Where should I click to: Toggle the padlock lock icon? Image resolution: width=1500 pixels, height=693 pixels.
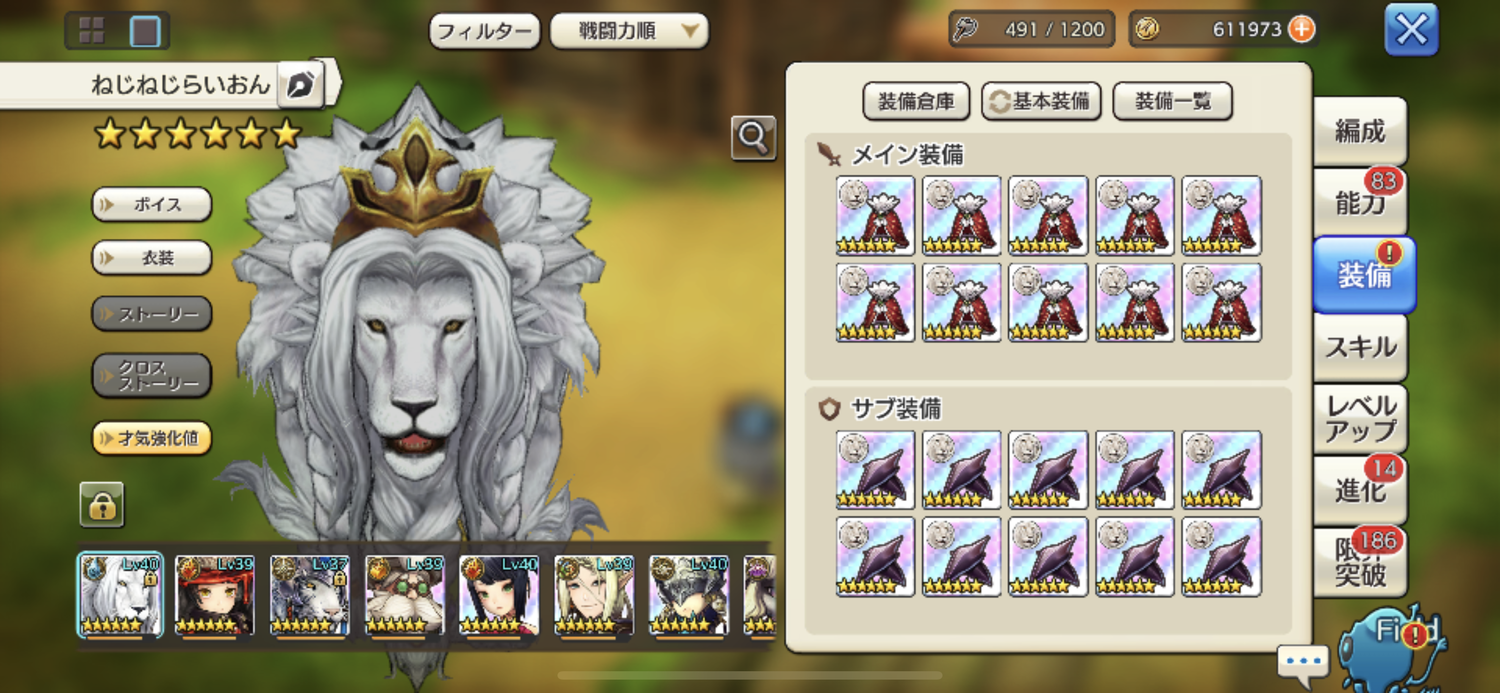pyautogui.click(x=102, y=504)
